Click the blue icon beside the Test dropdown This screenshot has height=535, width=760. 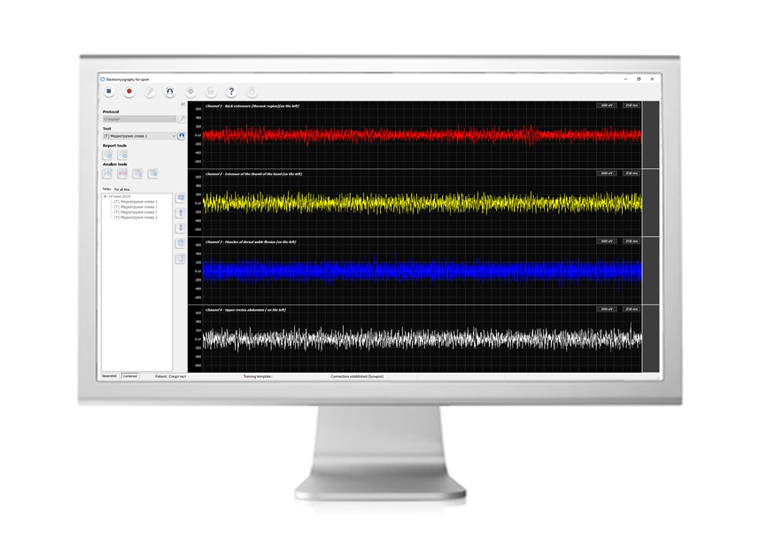182,135
